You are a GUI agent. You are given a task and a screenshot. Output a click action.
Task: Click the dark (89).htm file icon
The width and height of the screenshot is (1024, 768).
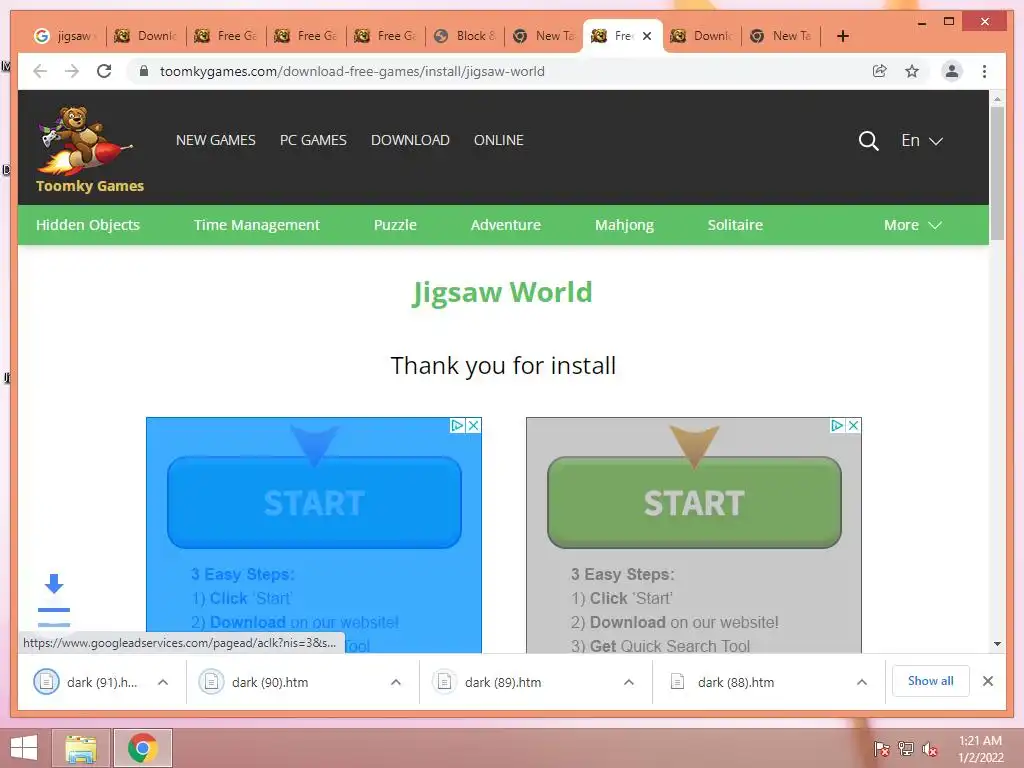(x=444, y=682)
